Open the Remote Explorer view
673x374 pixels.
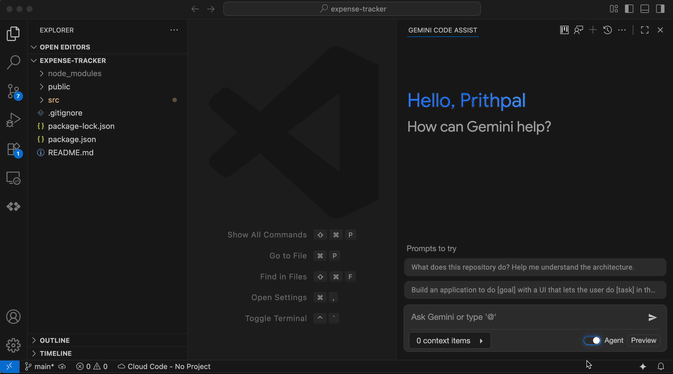tap(13, 178)
